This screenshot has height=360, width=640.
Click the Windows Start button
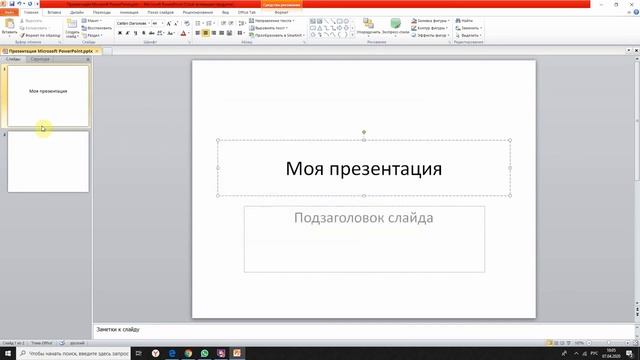tap(8, 353)
